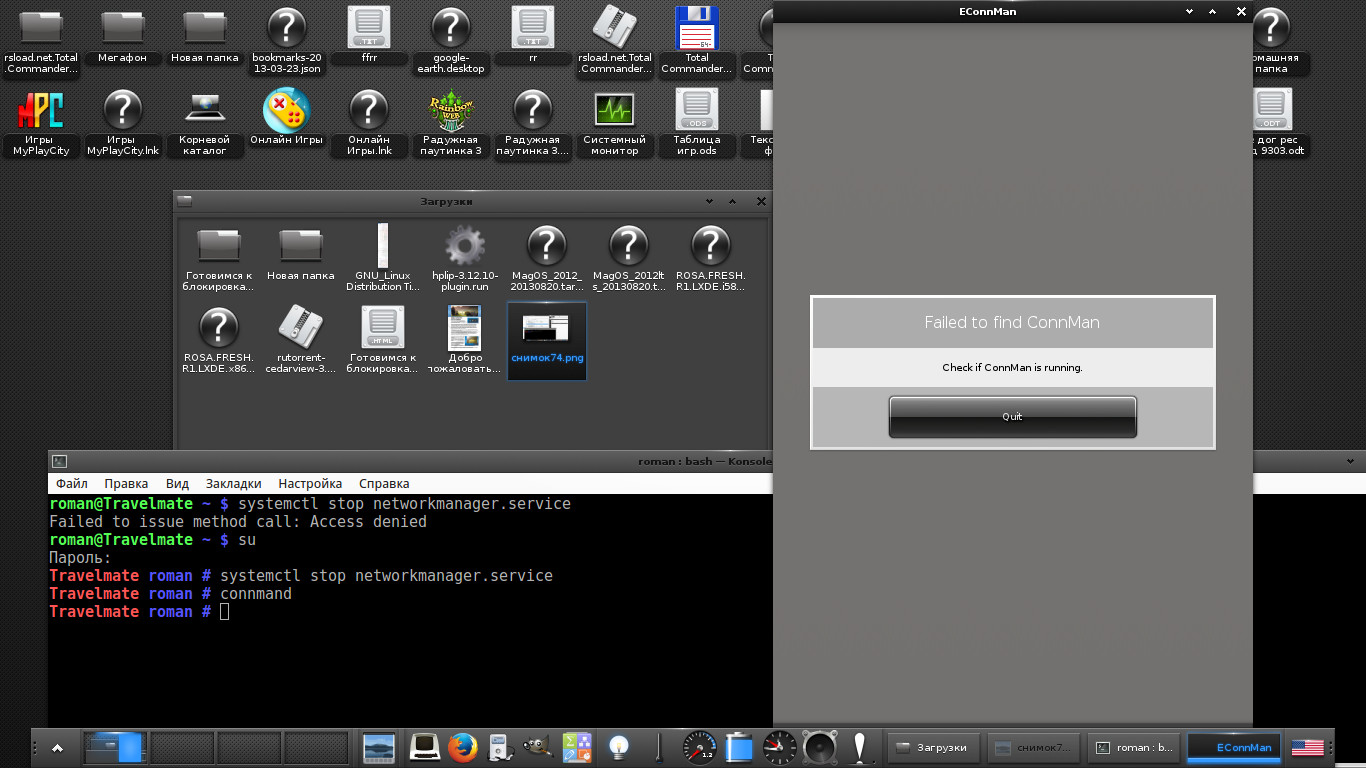1366x768 pixels.
Task: Launch GIMP from the bottom shelf
Action: click(x=537, y=747)
